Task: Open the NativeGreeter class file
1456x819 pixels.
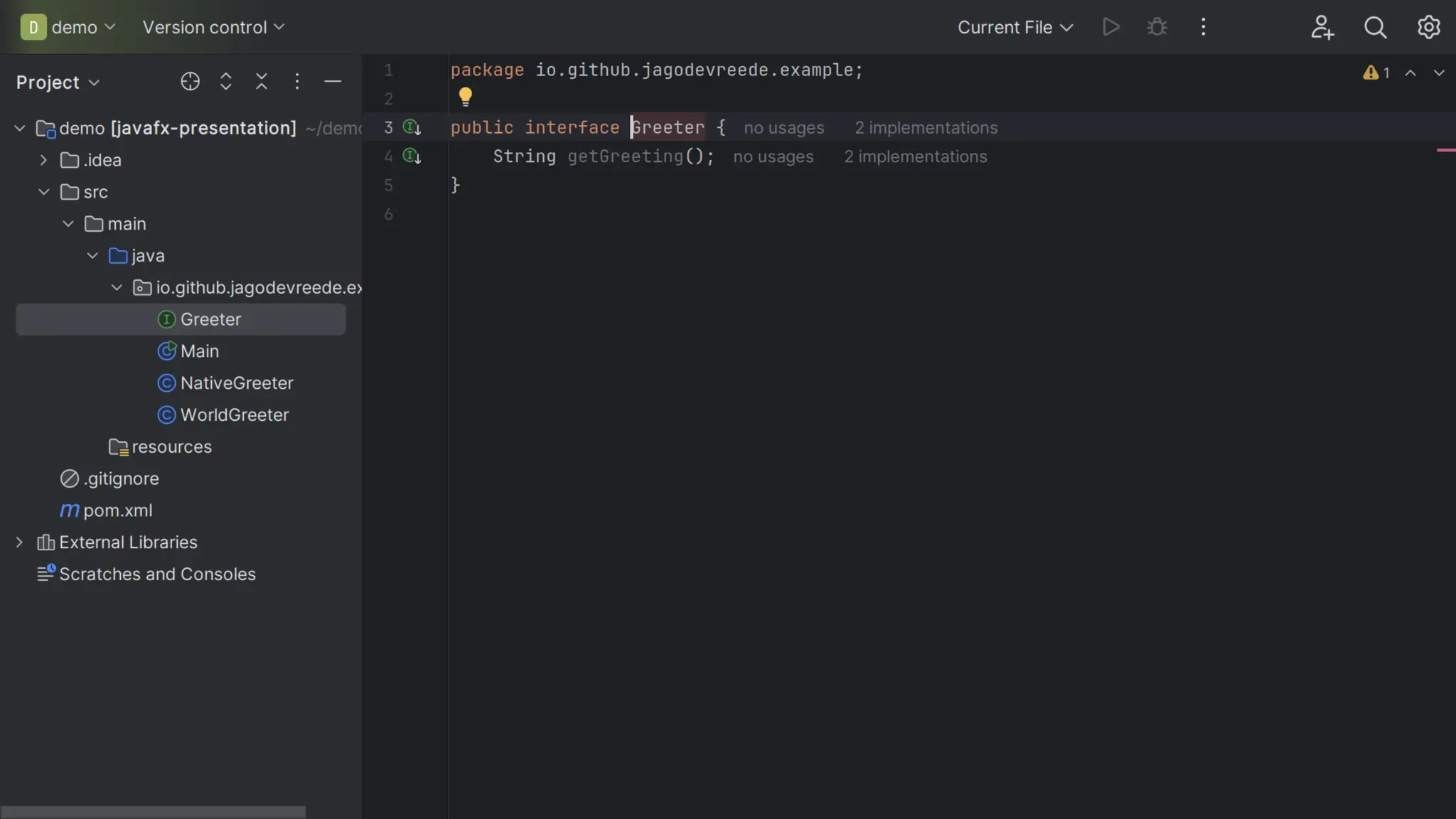Action: coord(236,383)
